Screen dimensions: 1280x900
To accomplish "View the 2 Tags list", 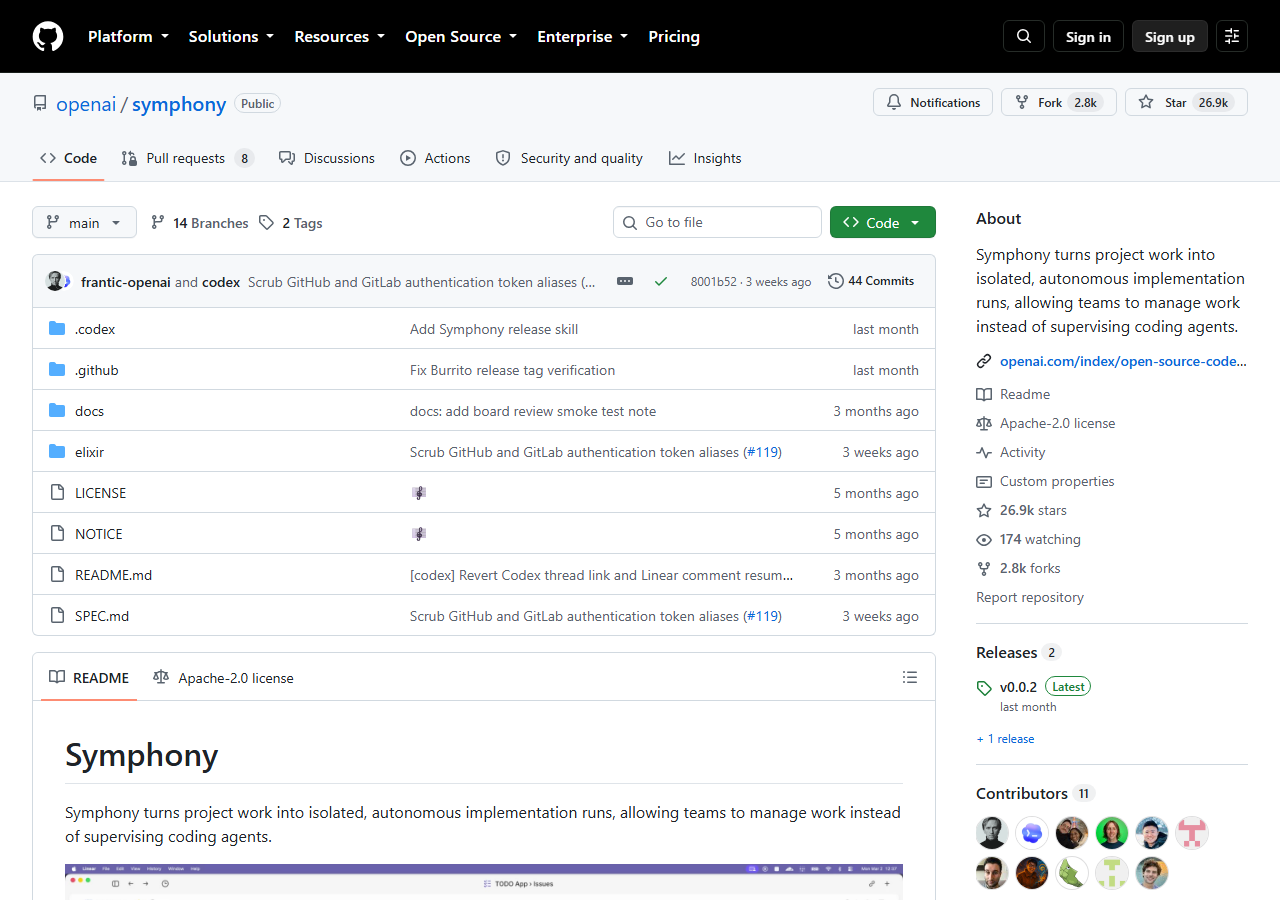I will click(x=291, y=223).
